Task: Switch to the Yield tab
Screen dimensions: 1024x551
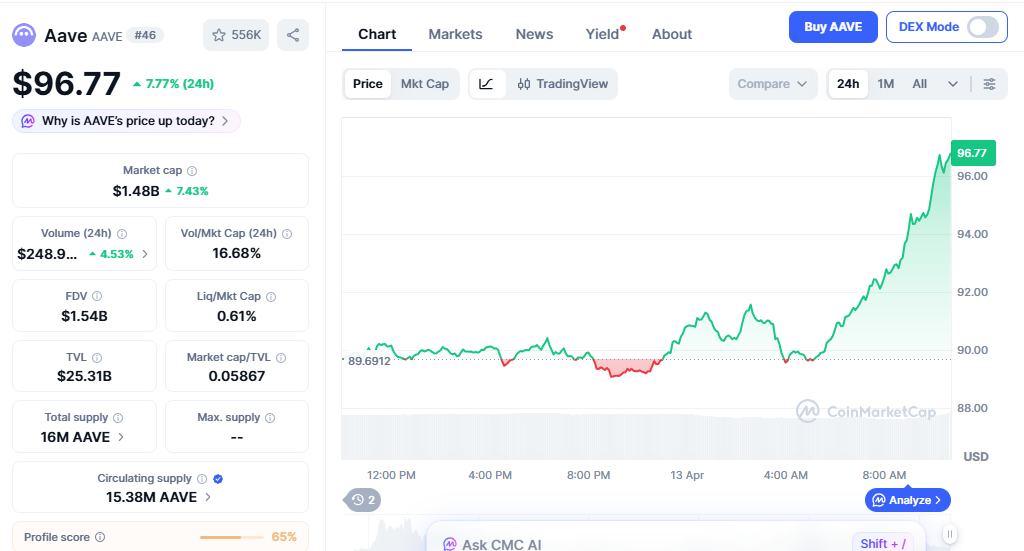Action: [x=602, y=35]
